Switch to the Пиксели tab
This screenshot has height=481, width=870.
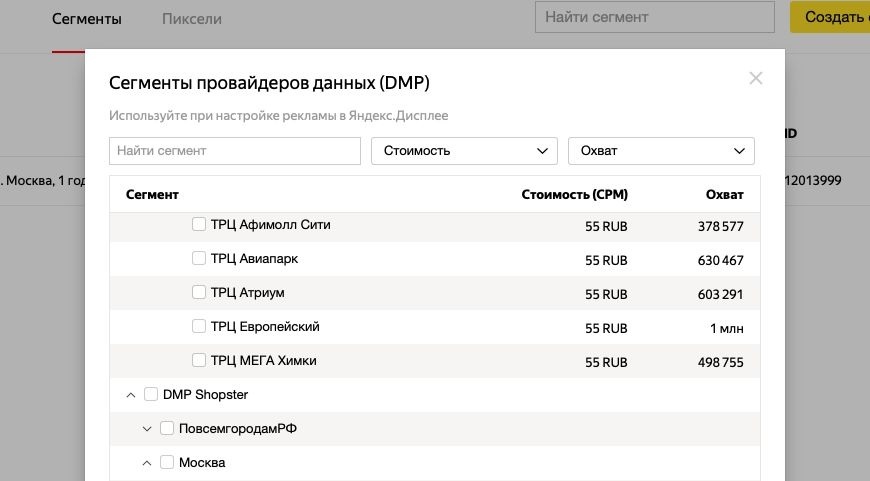[x=192, y=19]
